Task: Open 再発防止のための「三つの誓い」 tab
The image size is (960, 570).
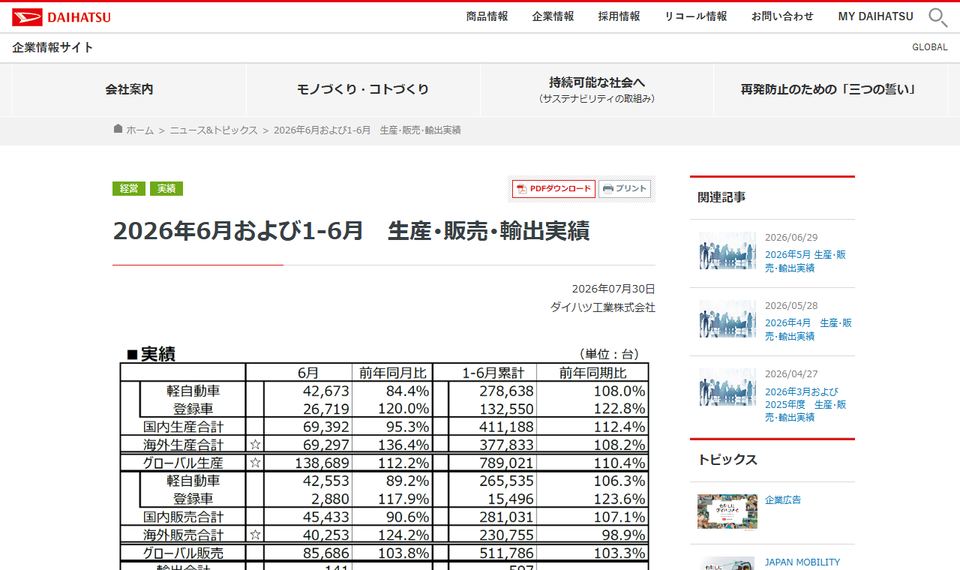Action: point(831,89)
